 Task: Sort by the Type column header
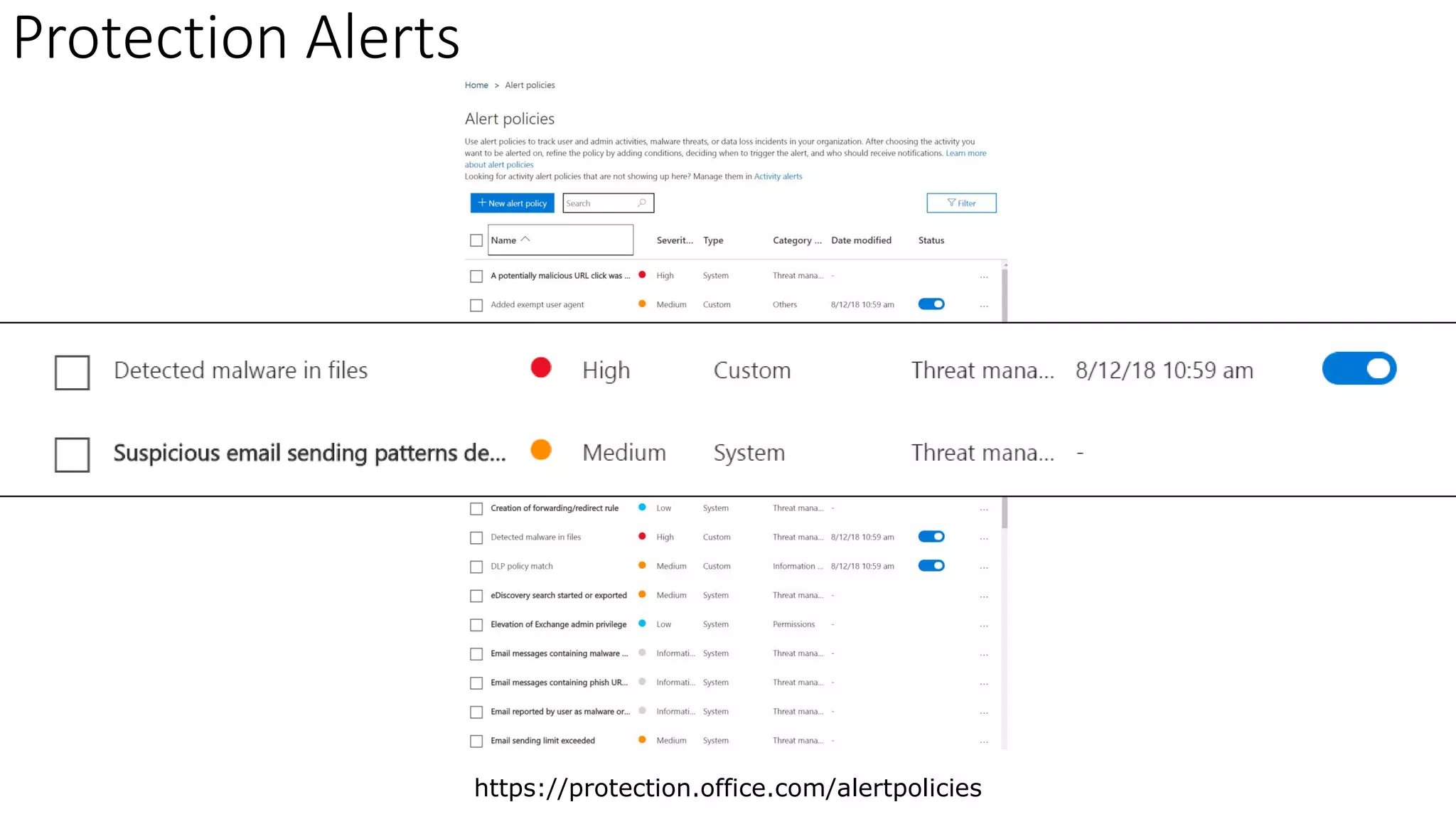713,240
